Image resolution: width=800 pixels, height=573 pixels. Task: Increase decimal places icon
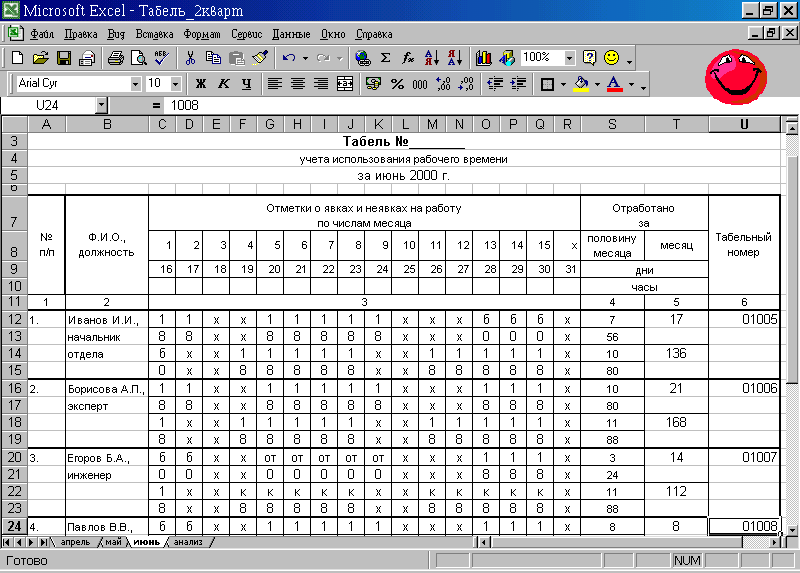(443, 84)
